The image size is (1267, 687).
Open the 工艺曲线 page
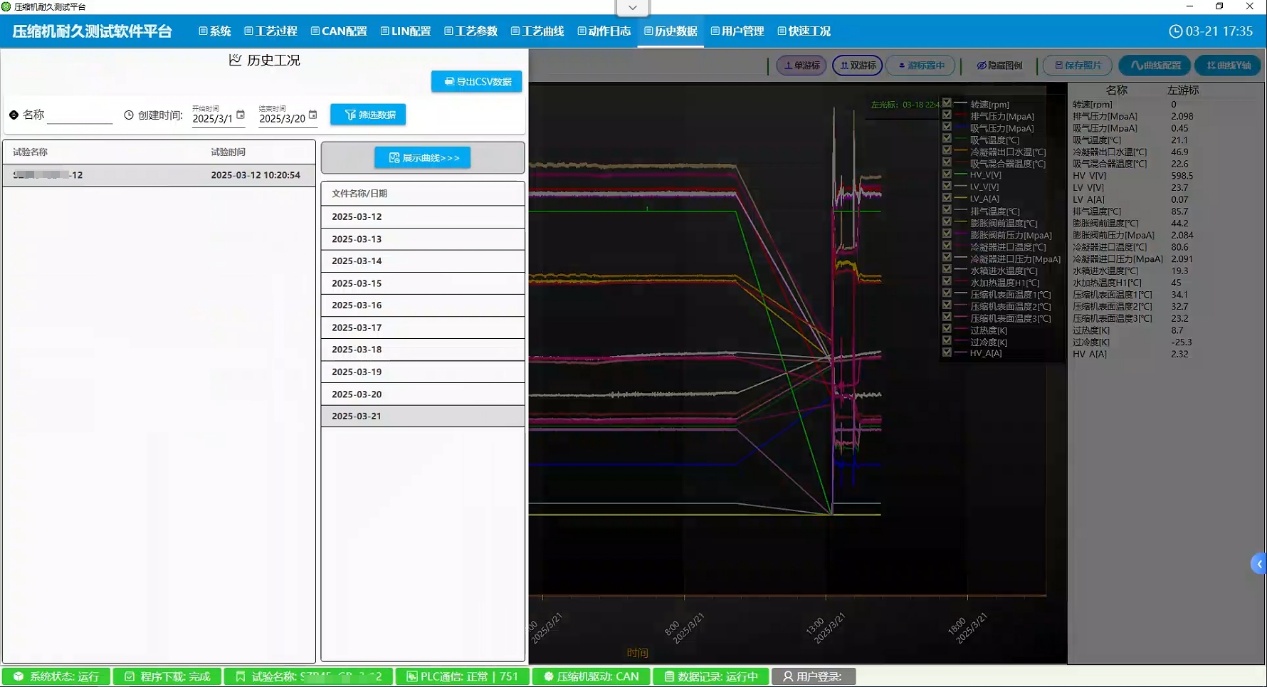(x=537, y=31)
